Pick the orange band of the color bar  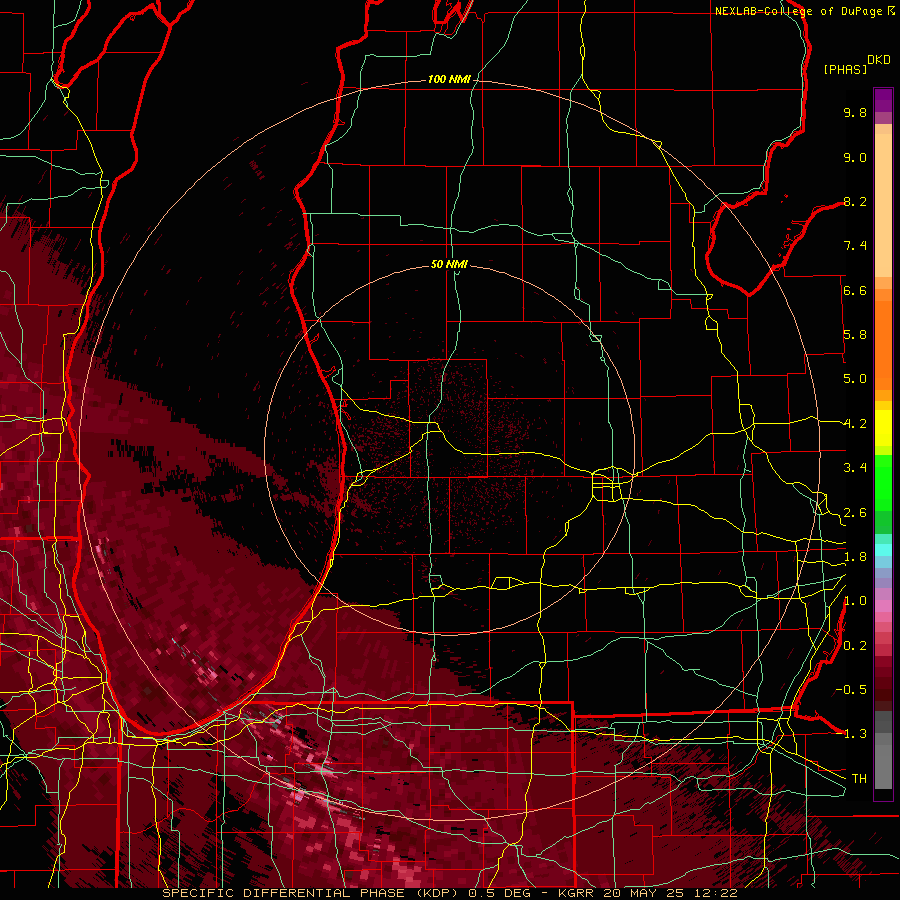[883, 345]
